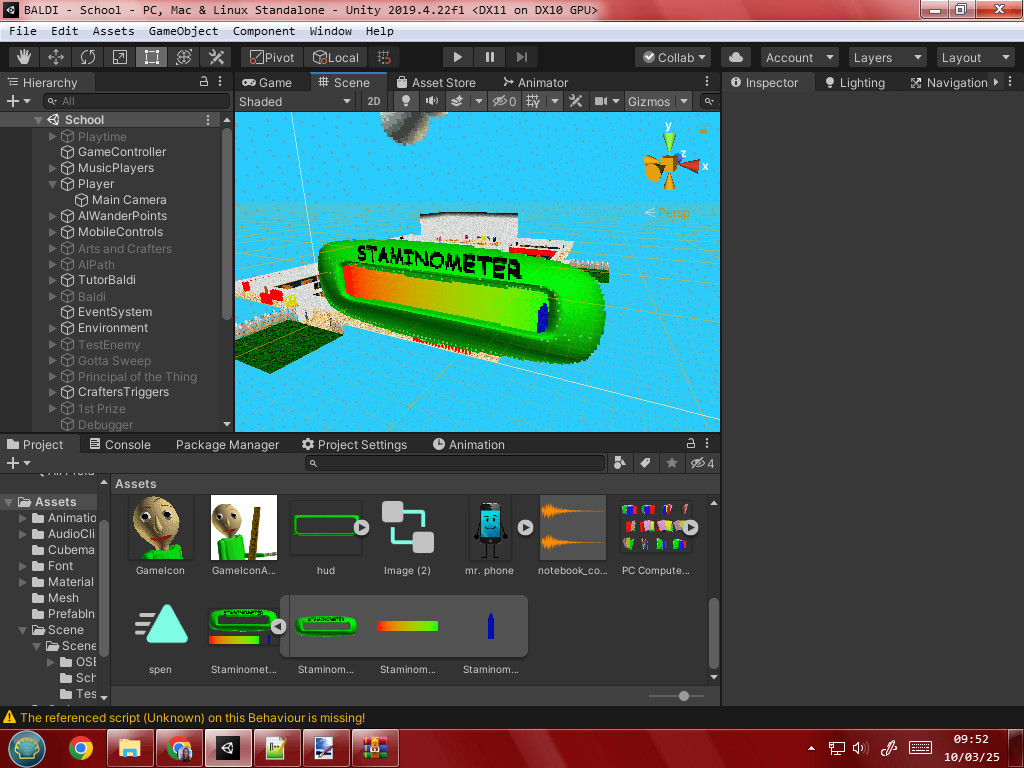Select the Hand tool in the toolbar
Image resolution: width=1024 pixels, height=768 pixels.
(x=24, y=57)
